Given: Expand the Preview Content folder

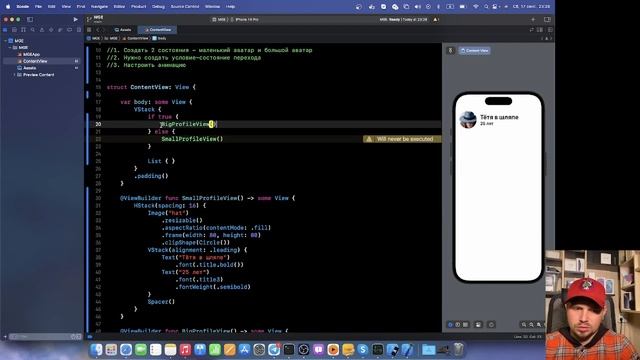Looking at the screenshot, I should tap(14, 75).
